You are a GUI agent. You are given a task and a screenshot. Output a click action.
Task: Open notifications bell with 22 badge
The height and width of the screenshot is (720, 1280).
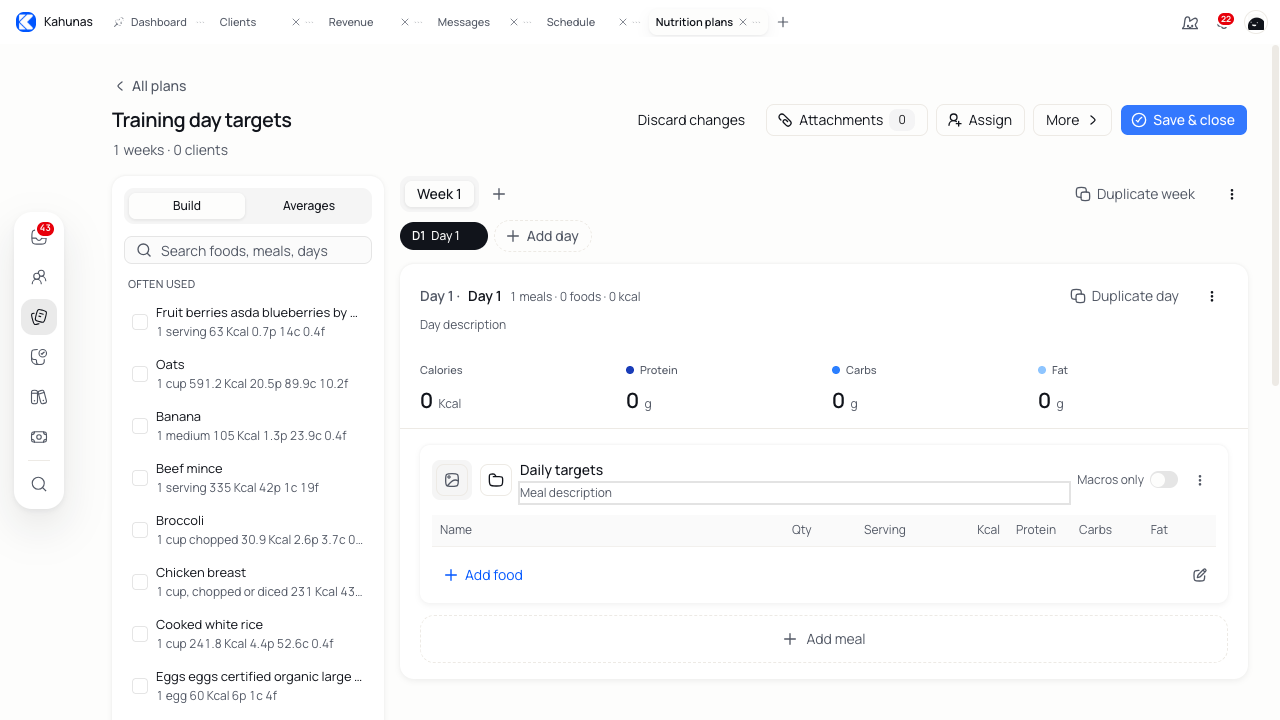click(1223, 22)
